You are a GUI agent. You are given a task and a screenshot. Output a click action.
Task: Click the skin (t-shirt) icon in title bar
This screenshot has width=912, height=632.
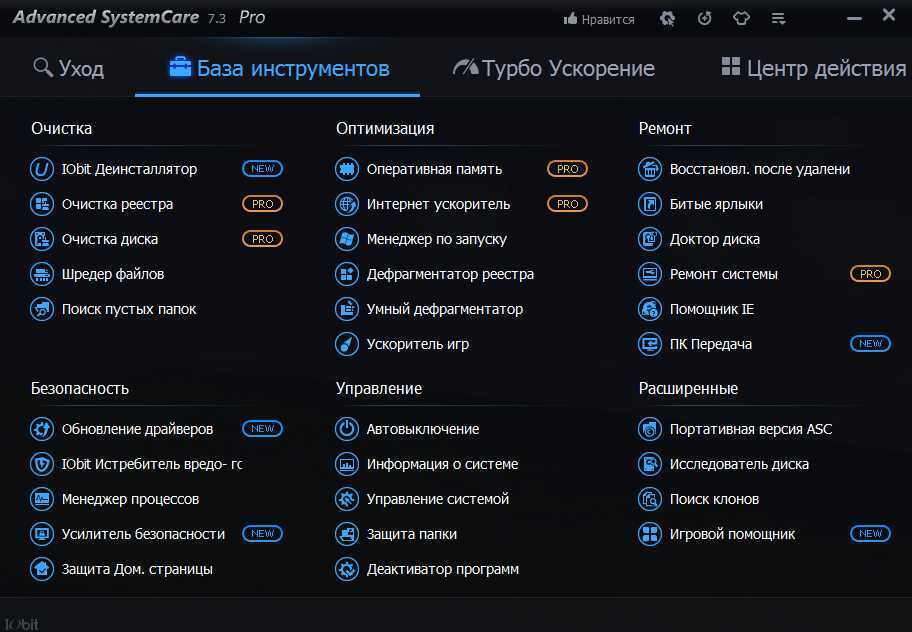tap(741, 19)
